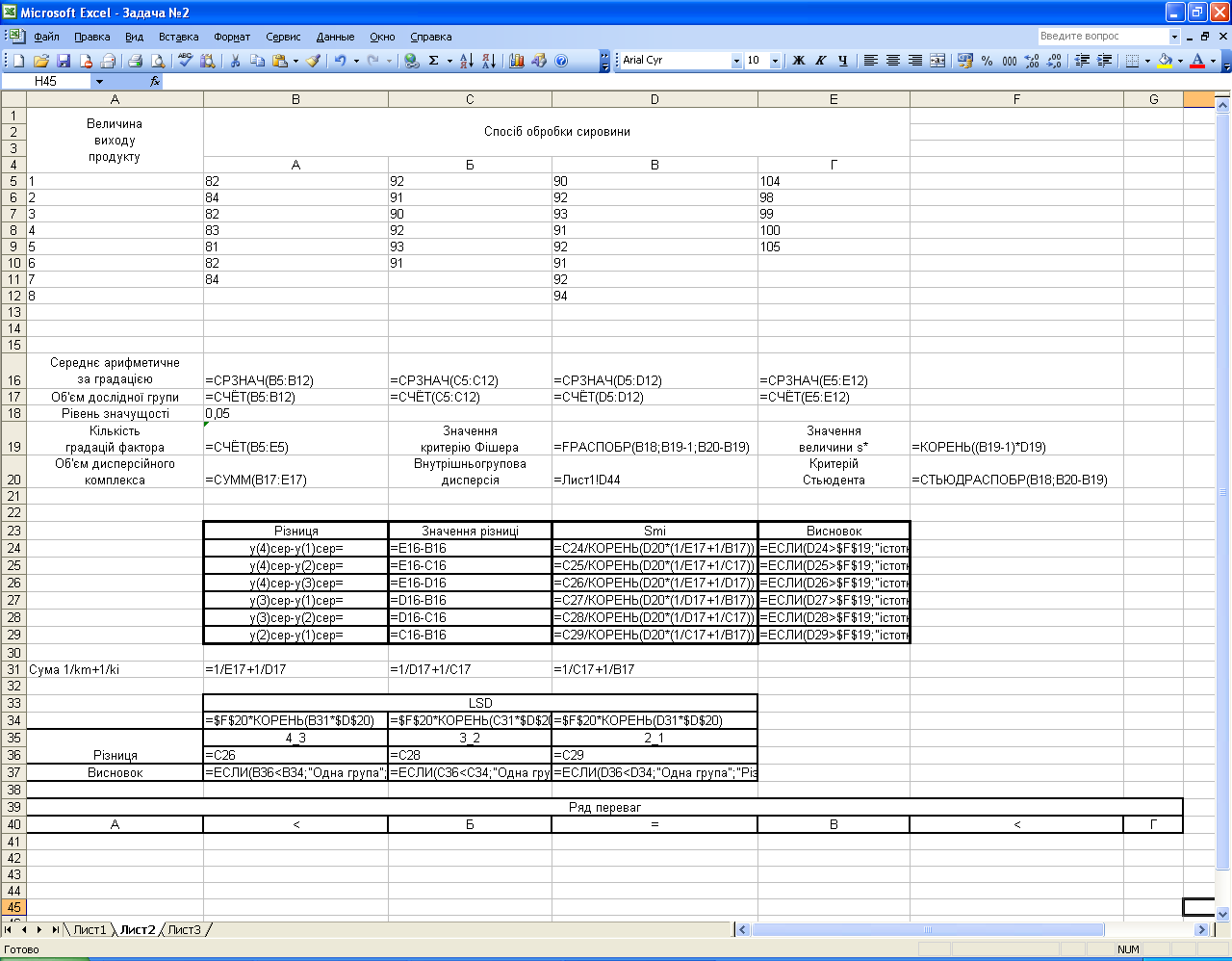Expand Name Box H45 dropdown arrow
The height and width of the screenshot is (961, 1232).
[99, 82]
